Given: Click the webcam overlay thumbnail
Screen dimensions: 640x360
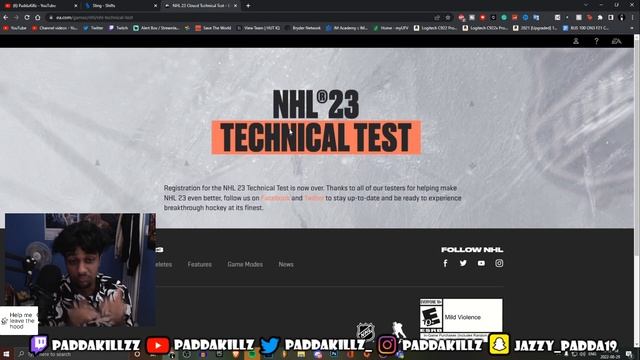Looking at the screenshot, I should [80, 270].
